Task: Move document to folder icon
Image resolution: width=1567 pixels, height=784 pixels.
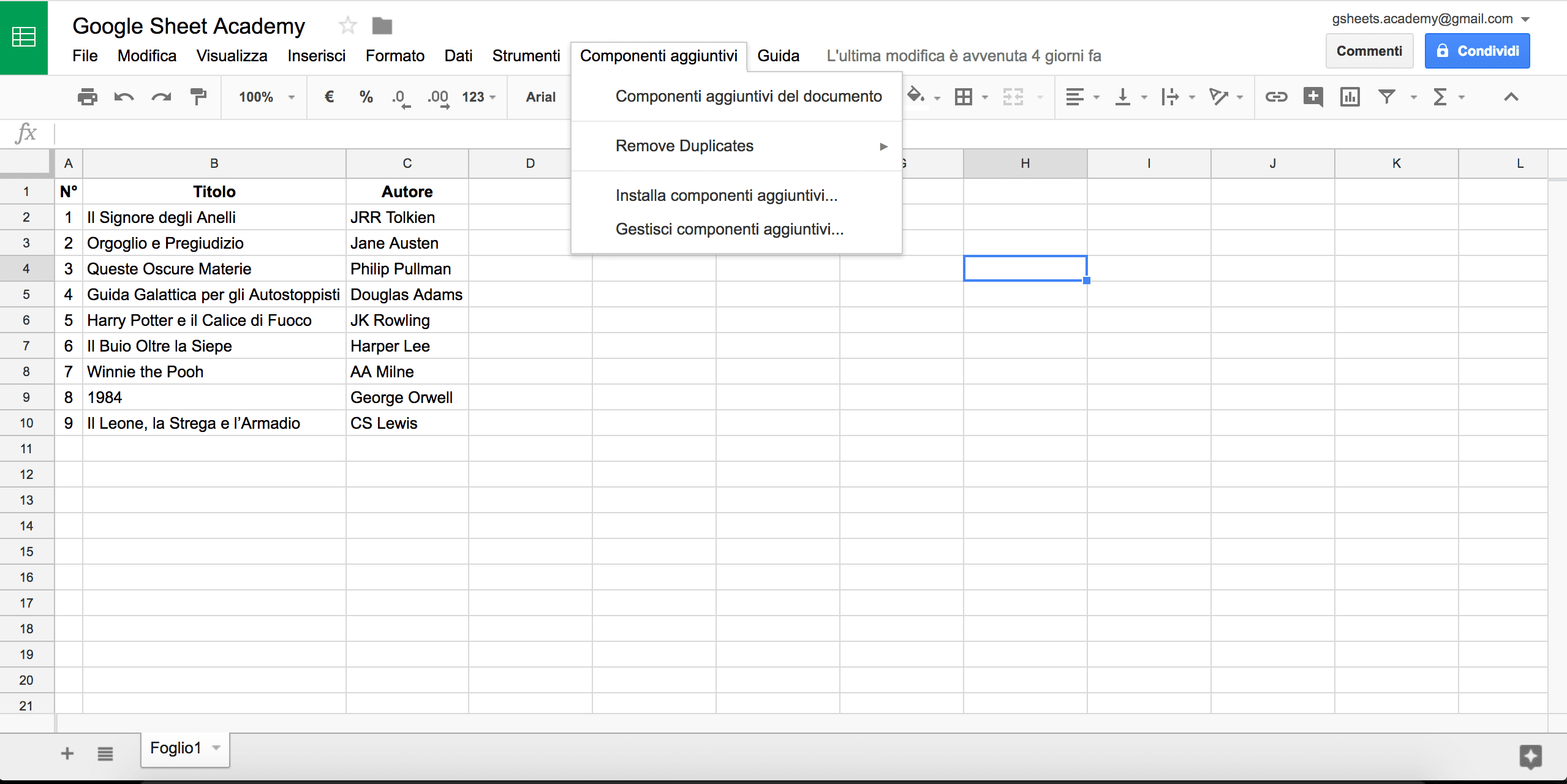Action: coord(382,26)
